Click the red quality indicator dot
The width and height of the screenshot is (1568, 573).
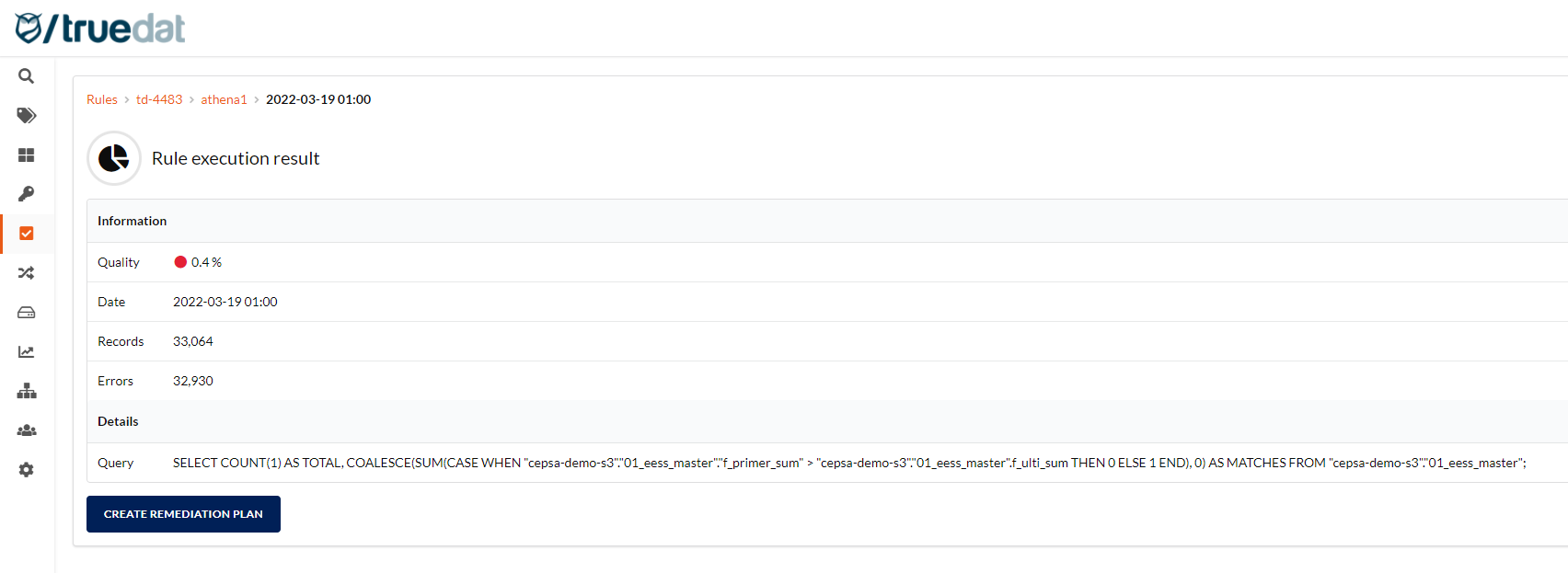(x=180, y=262)
